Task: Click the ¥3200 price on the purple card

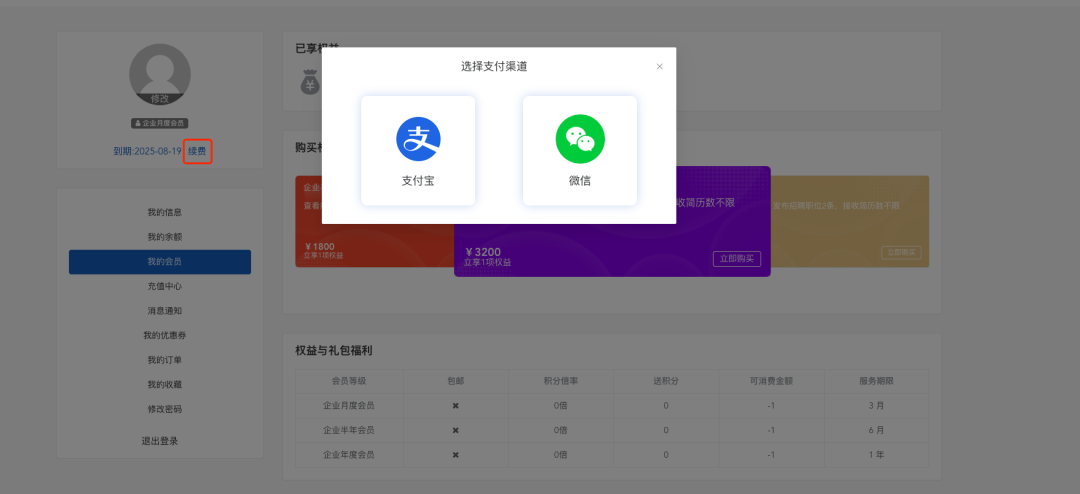Action: tap(484, 252)
